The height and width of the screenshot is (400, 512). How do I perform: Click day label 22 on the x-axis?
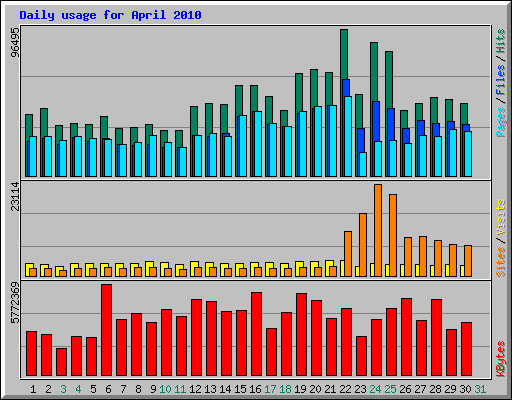pyautogui.click(x=345, y=389)
